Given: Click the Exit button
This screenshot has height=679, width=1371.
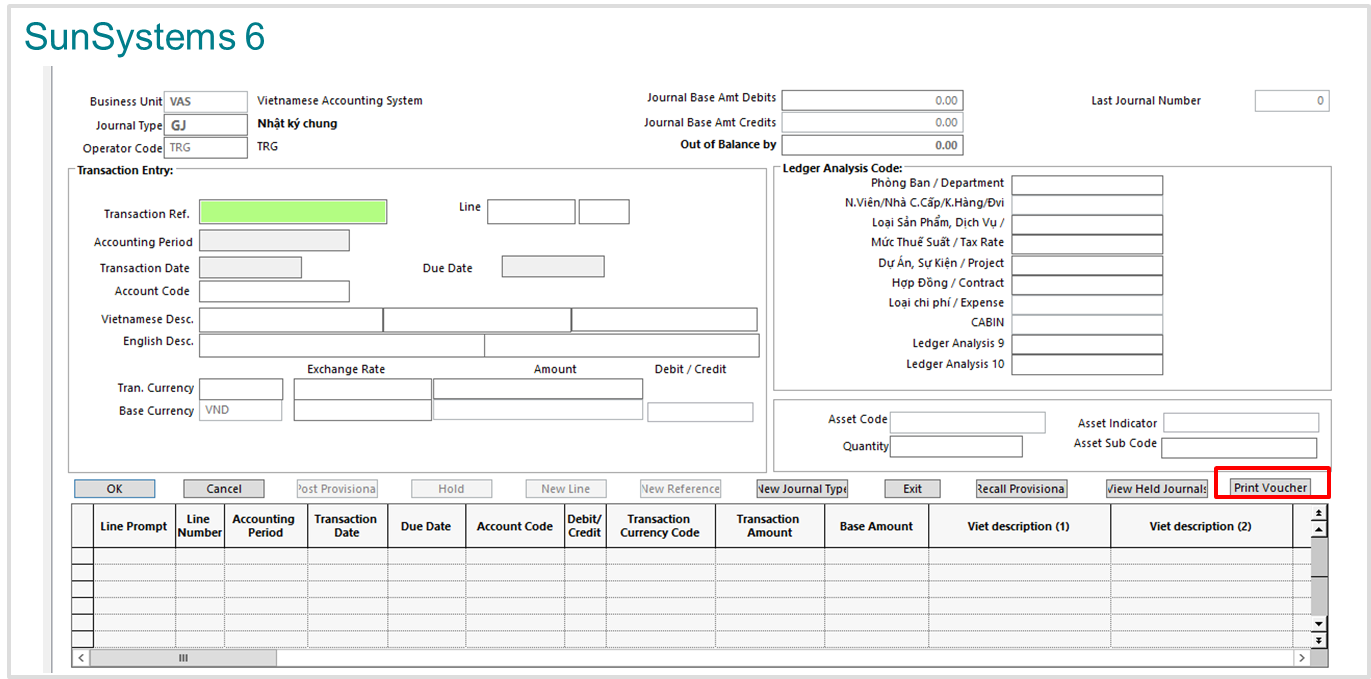Looking at the screenshot, I should pyautogui.click(x=912, y=489).
